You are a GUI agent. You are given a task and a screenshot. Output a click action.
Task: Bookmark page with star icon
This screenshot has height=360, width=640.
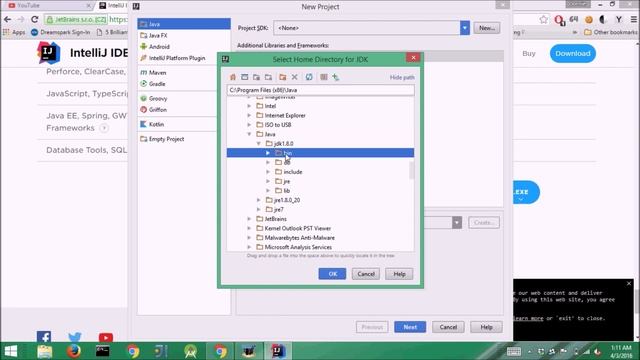coord(543,19)
